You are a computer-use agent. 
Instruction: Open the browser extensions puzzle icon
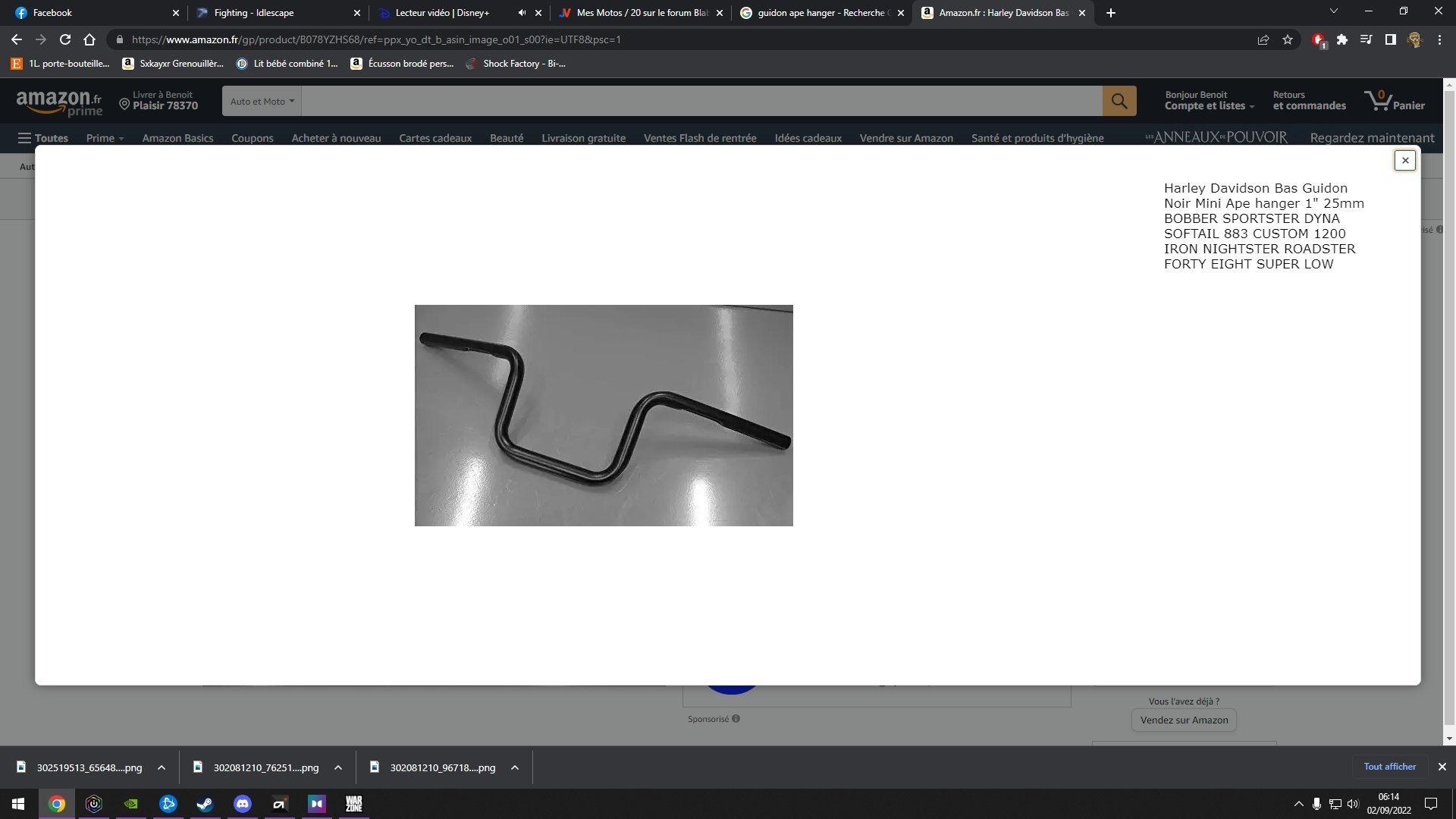click(1341, 39)
